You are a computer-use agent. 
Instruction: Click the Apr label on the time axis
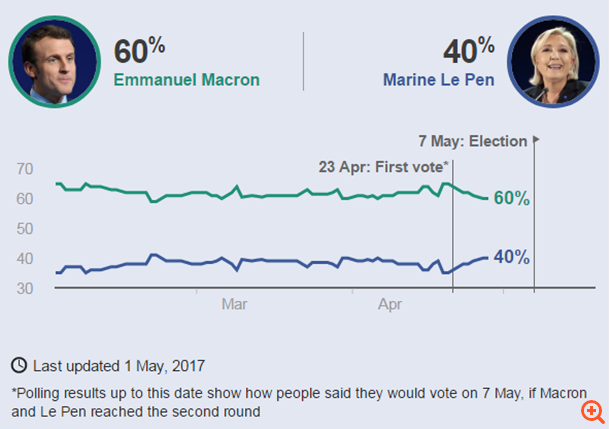coord(391,302)
